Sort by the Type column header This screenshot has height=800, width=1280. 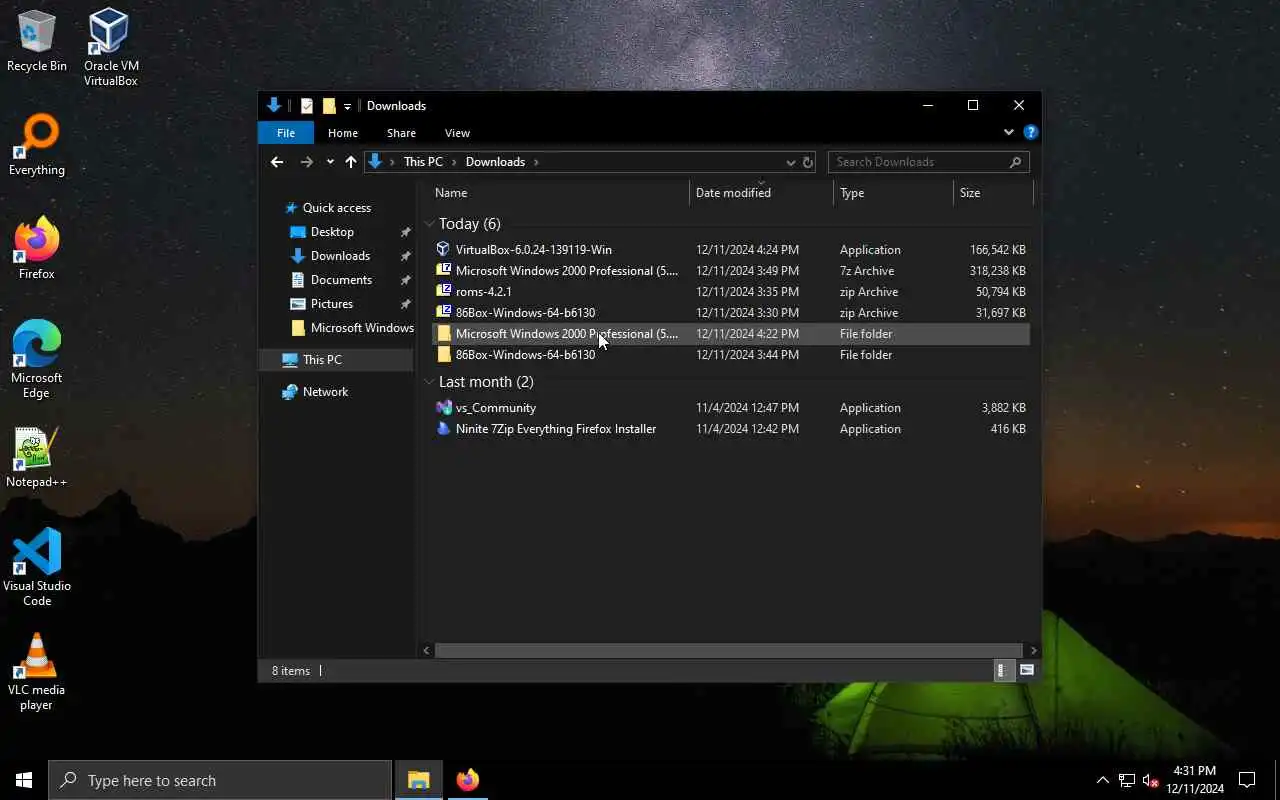tap(893, 193)
